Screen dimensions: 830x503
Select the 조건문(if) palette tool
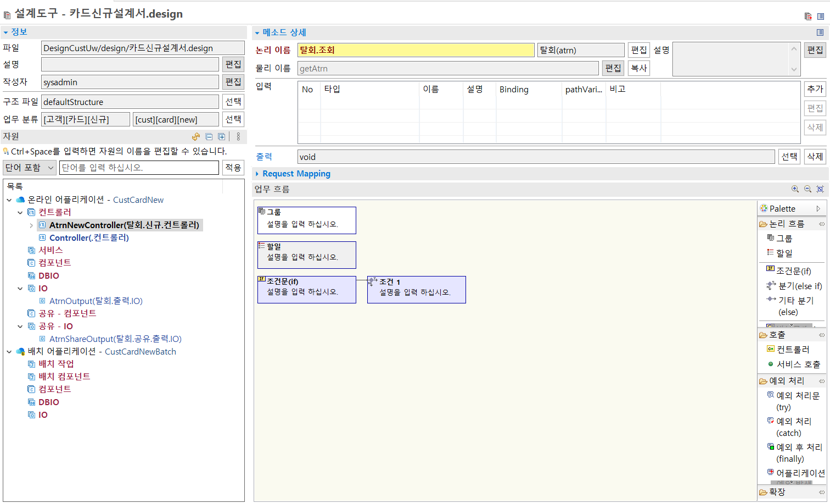(x=788, y=271)
